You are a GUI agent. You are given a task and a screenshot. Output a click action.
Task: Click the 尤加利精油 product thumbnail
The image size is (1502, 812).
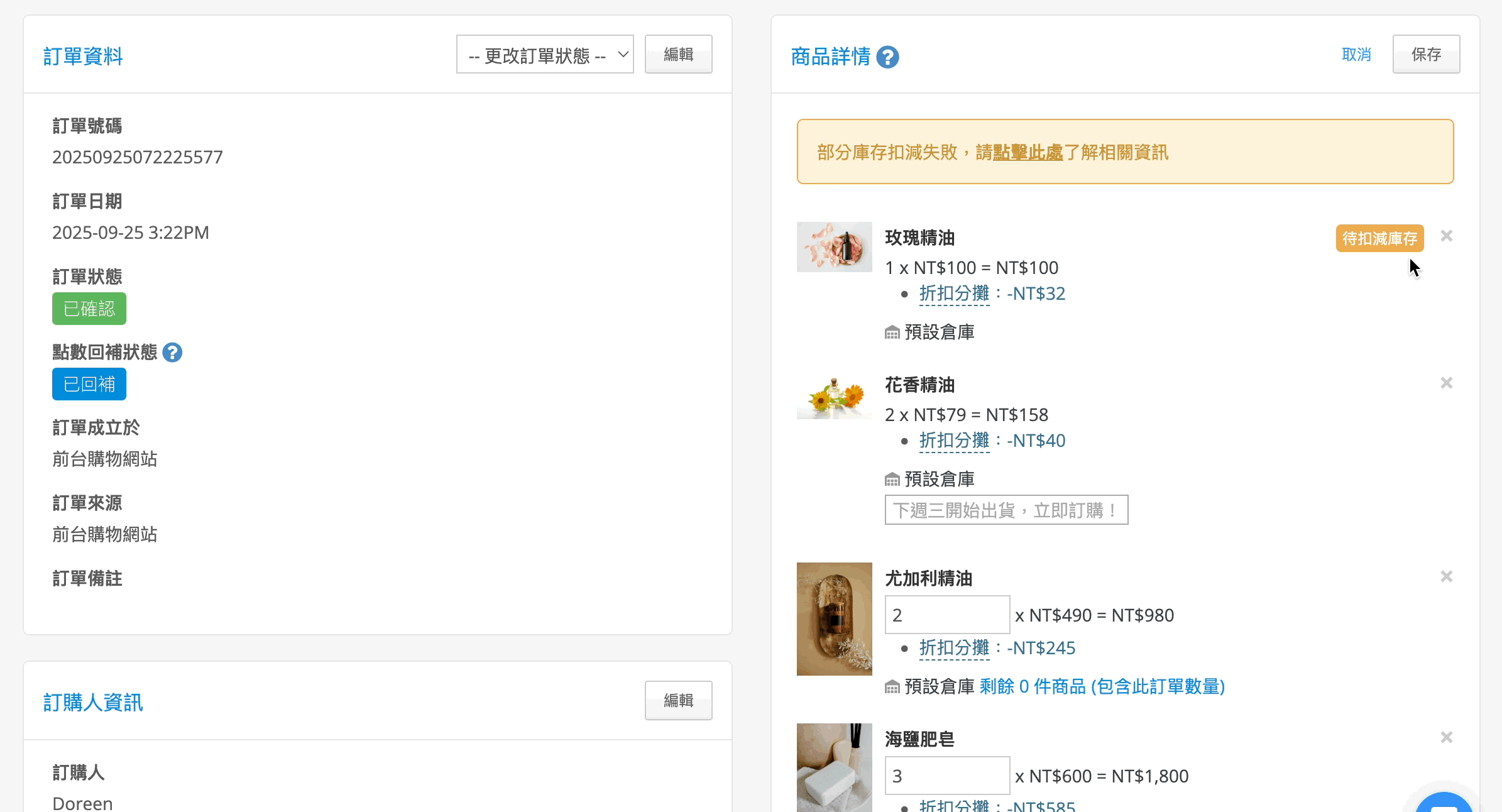pyautogui.click(x=834, y=619)
